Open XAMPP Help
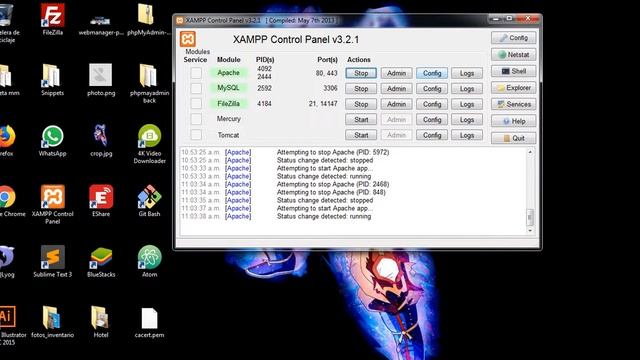This screenshot has width=640, height=360. pyautogui.click(x=513, y=121)
